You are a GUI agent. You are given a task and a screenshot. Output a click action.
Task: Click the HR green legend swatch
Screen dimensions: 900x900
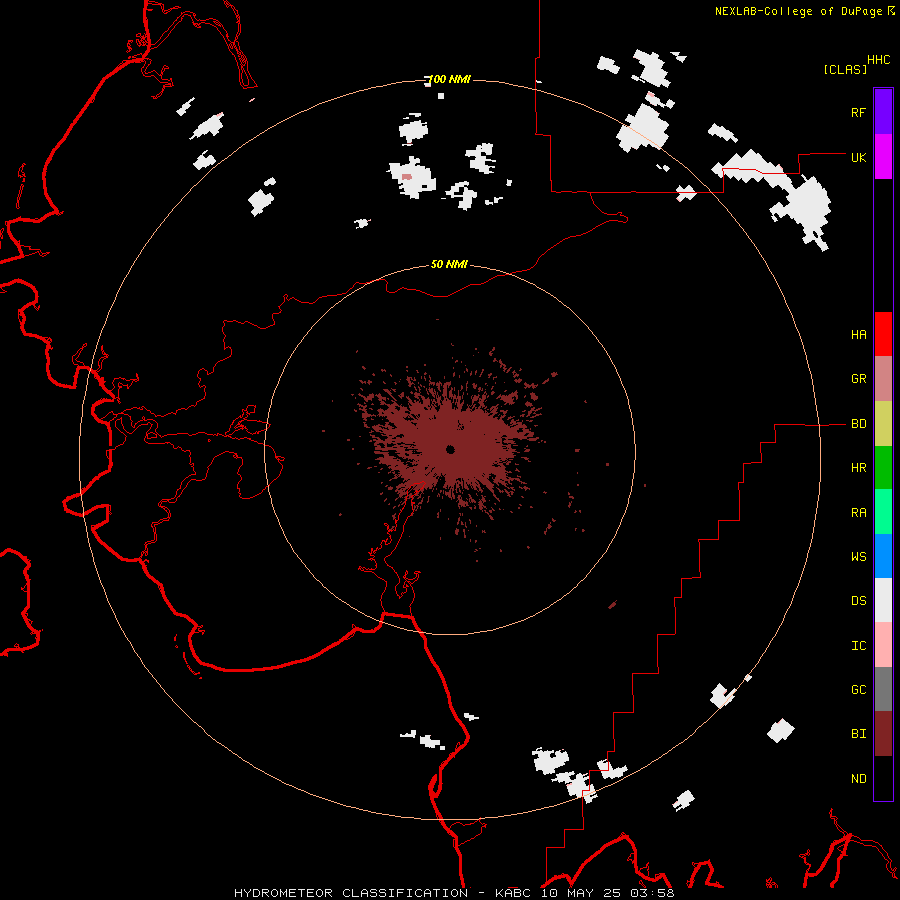[x=883, y=467]
